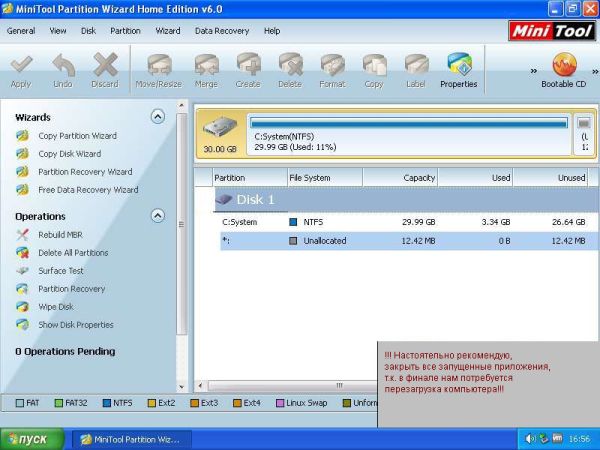
Task: Click Wipe Disk operation link
Action: pyautogui.click(x=56, y=307)
